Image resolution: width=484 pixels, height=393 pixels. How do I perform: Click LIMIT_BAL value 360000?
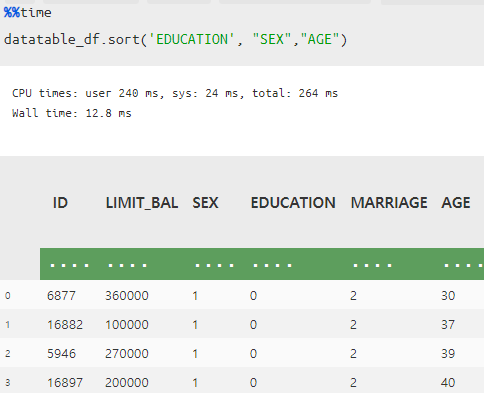click(x=127, y=296)
